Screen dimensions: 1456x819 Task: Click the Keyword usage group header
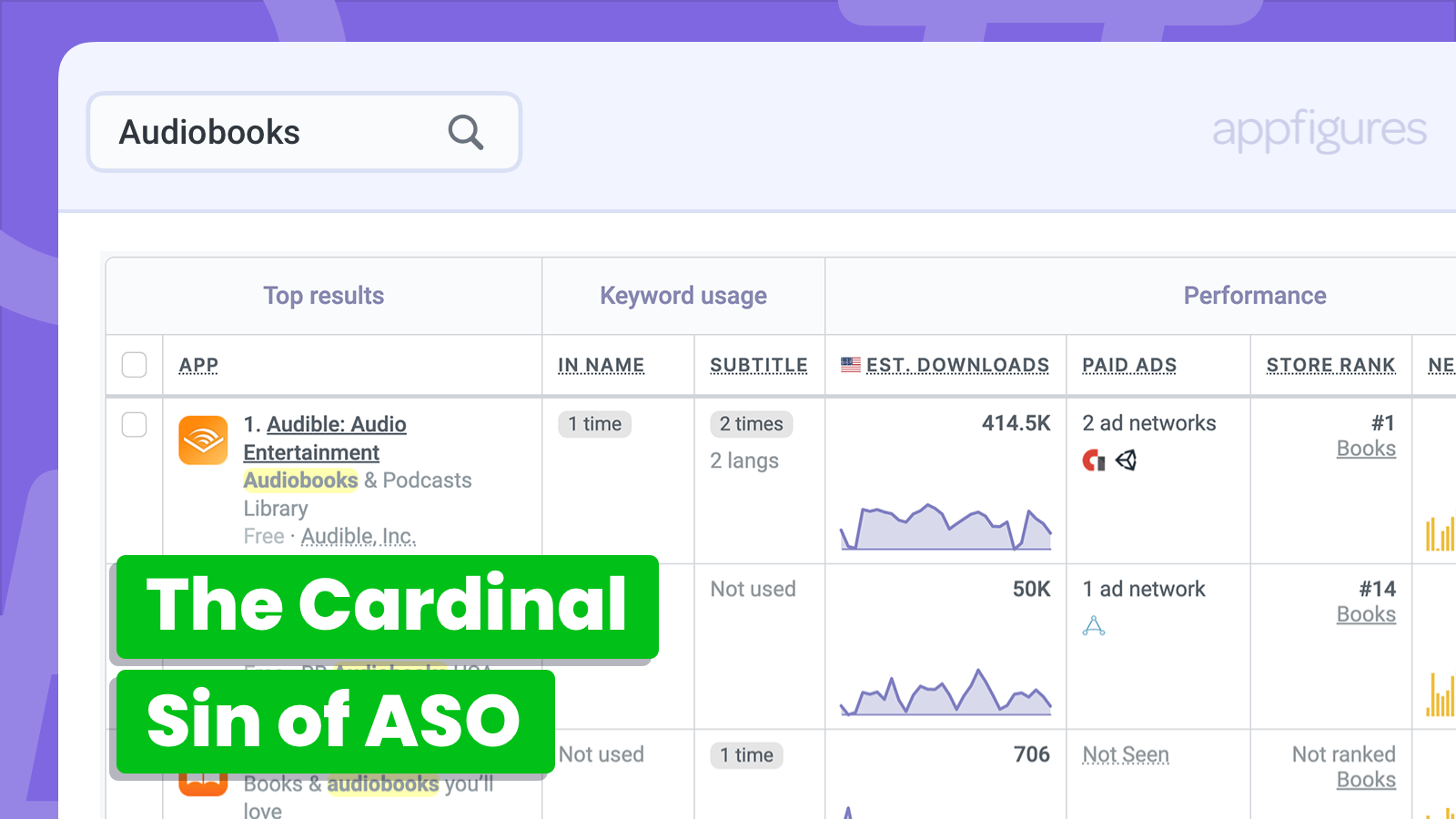tap(683, 296)
